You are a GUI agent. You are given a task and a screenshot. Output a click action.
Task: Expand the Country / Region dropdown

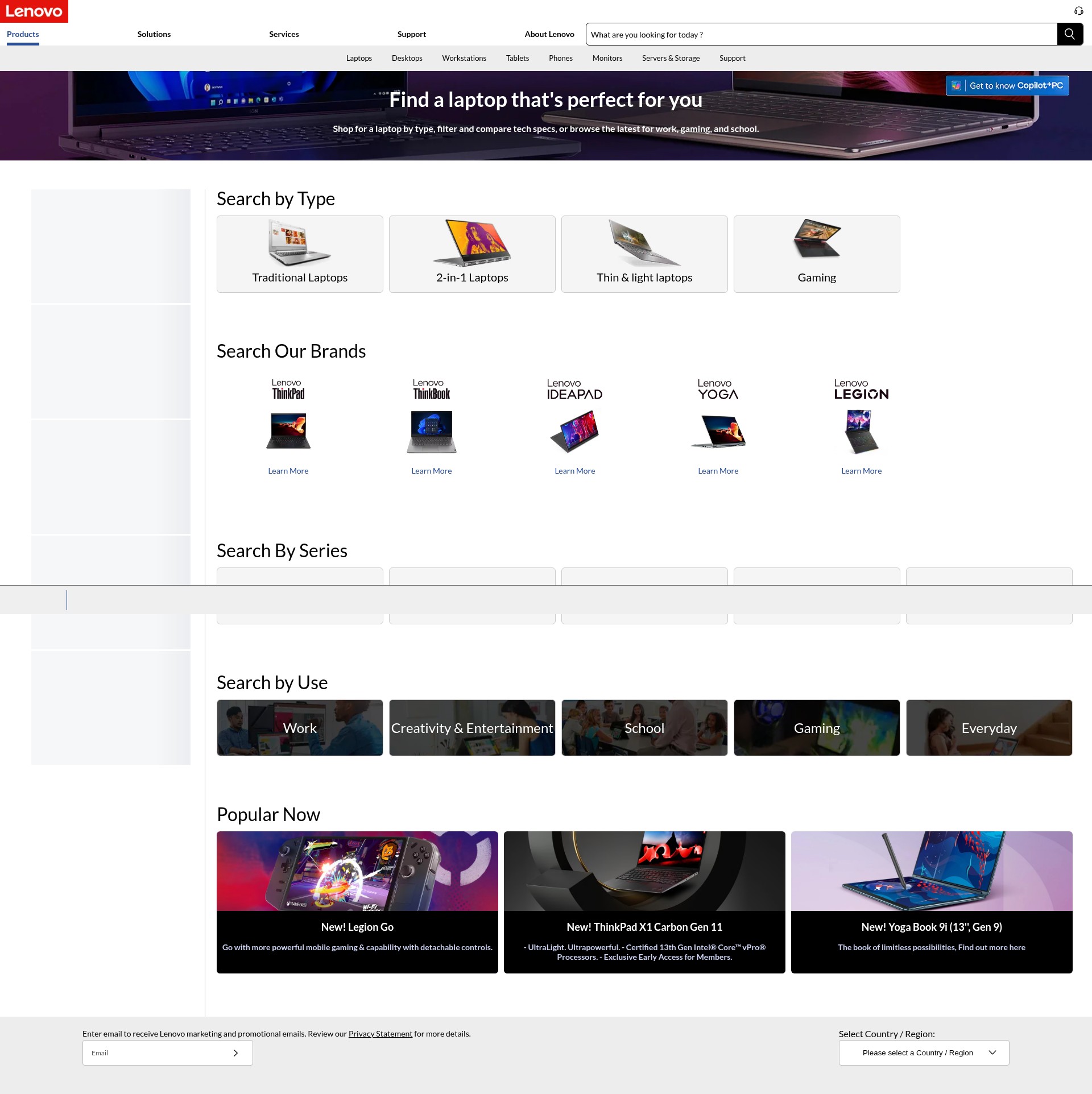click(924, 1053)
